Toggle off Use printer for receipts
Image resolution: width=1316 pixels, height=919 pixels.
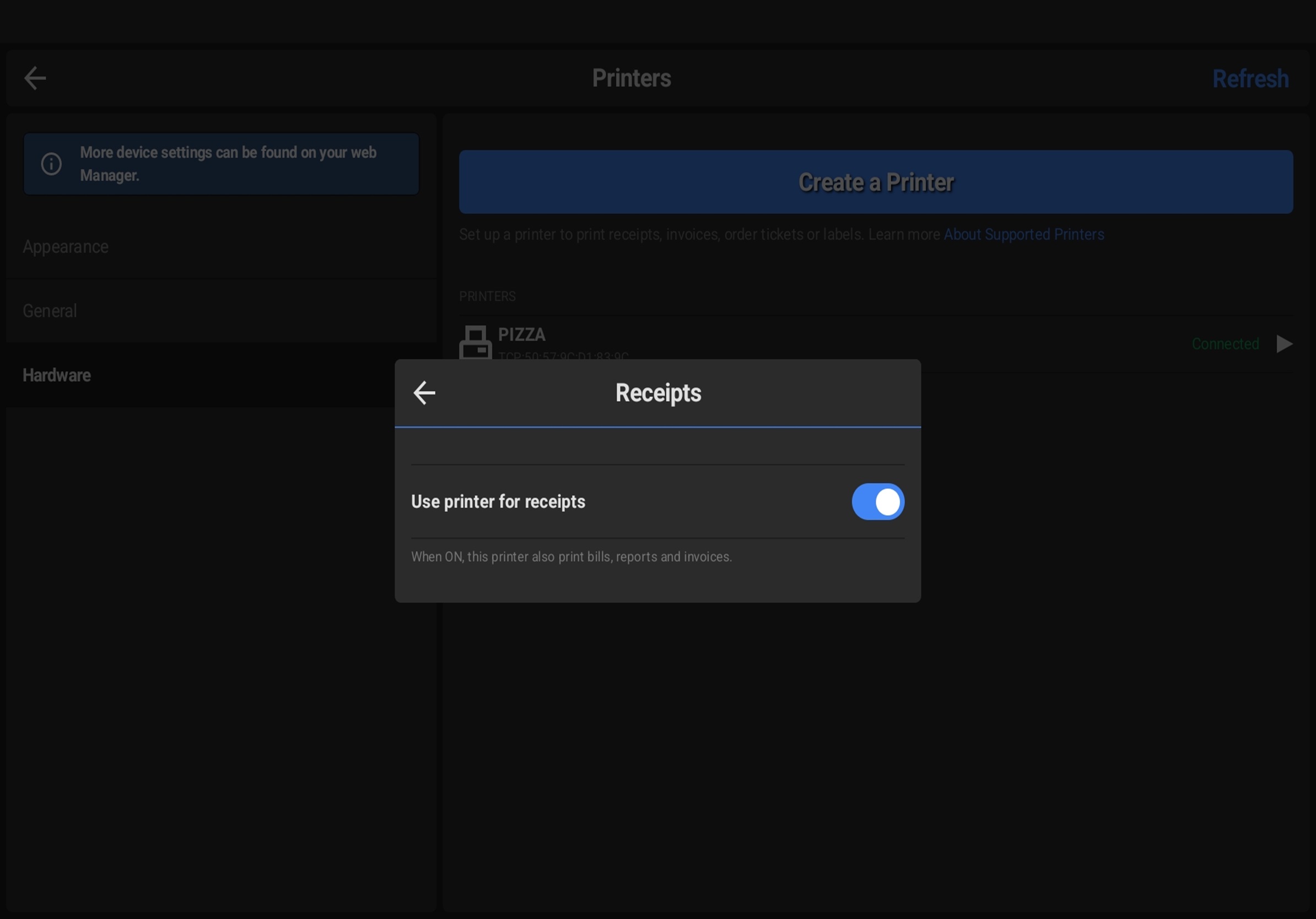[877, 502]
